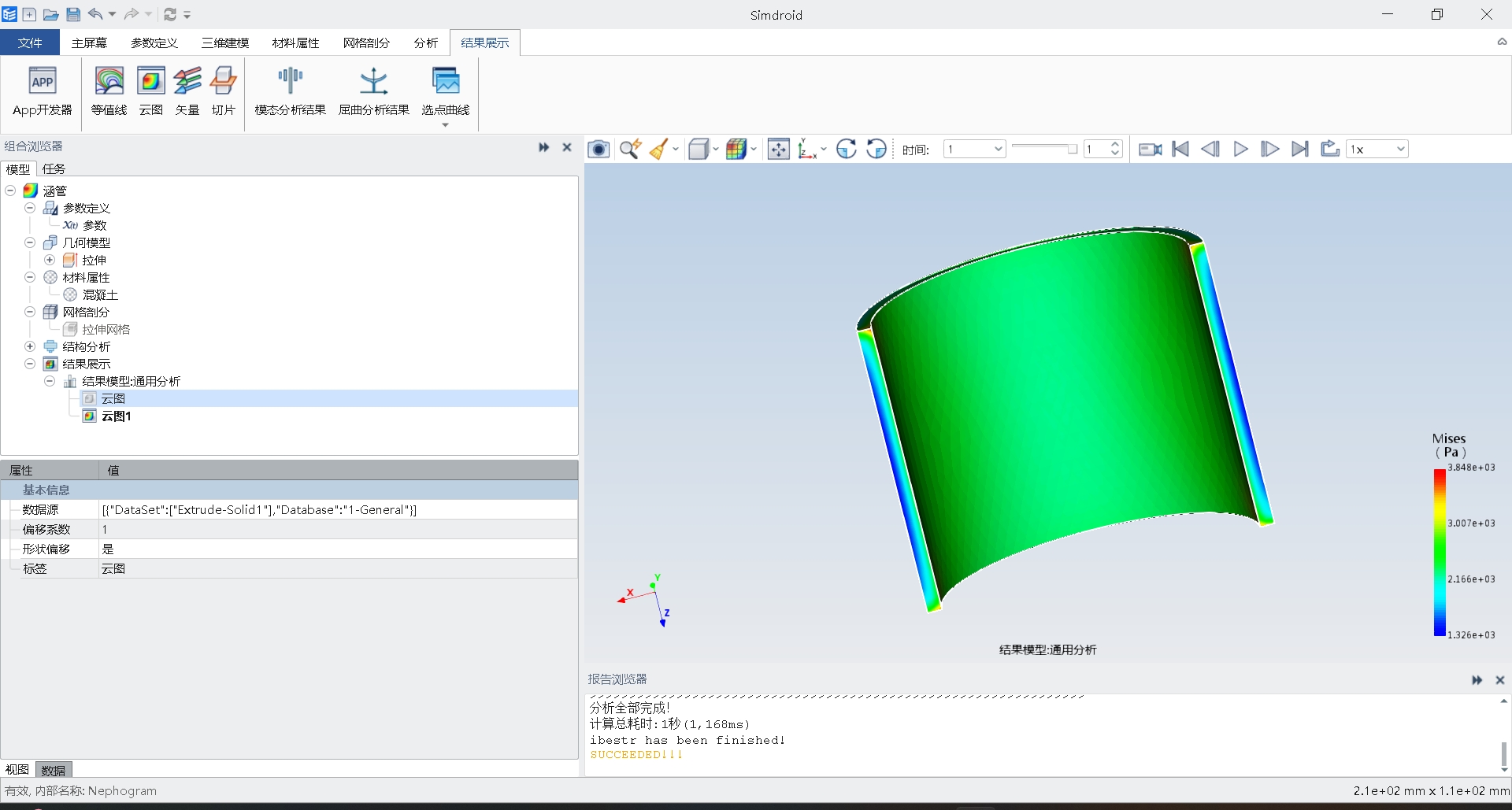Click the 3D cube view icon
This screenshot has width=1512, height=810.
click(x=698, y=149)
